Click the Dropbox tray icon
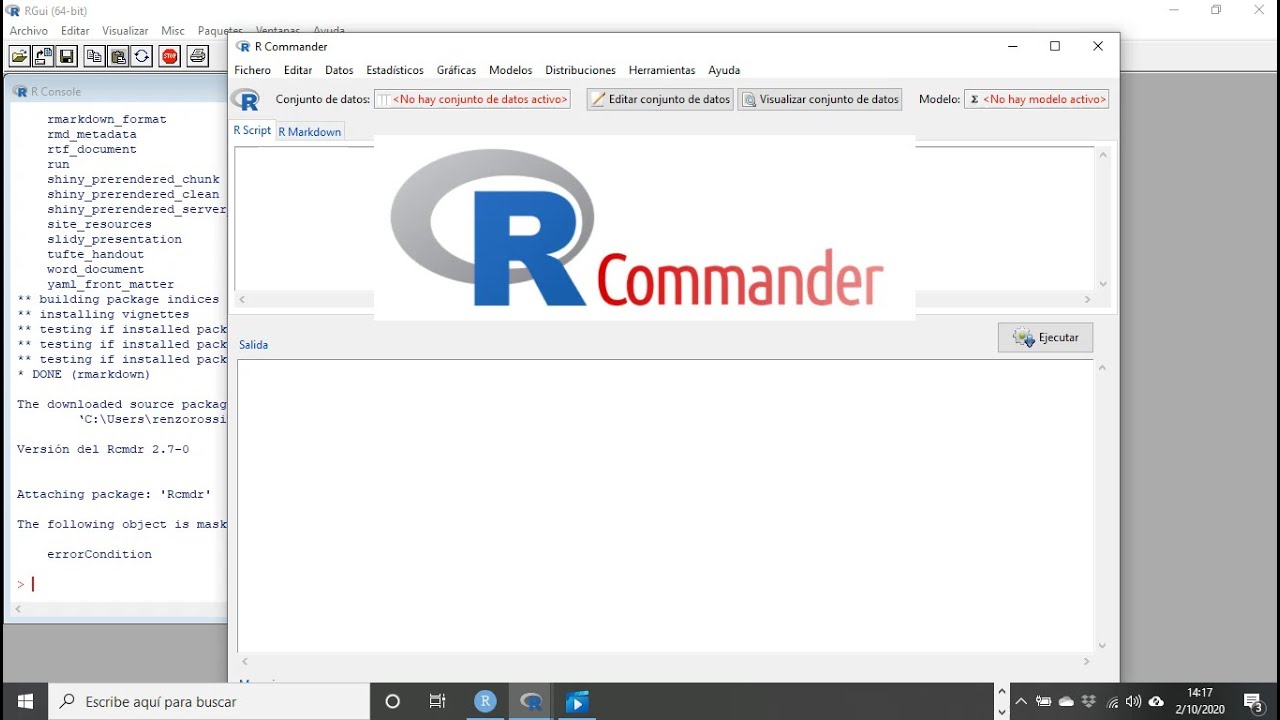 click(x=1089, y=702)
